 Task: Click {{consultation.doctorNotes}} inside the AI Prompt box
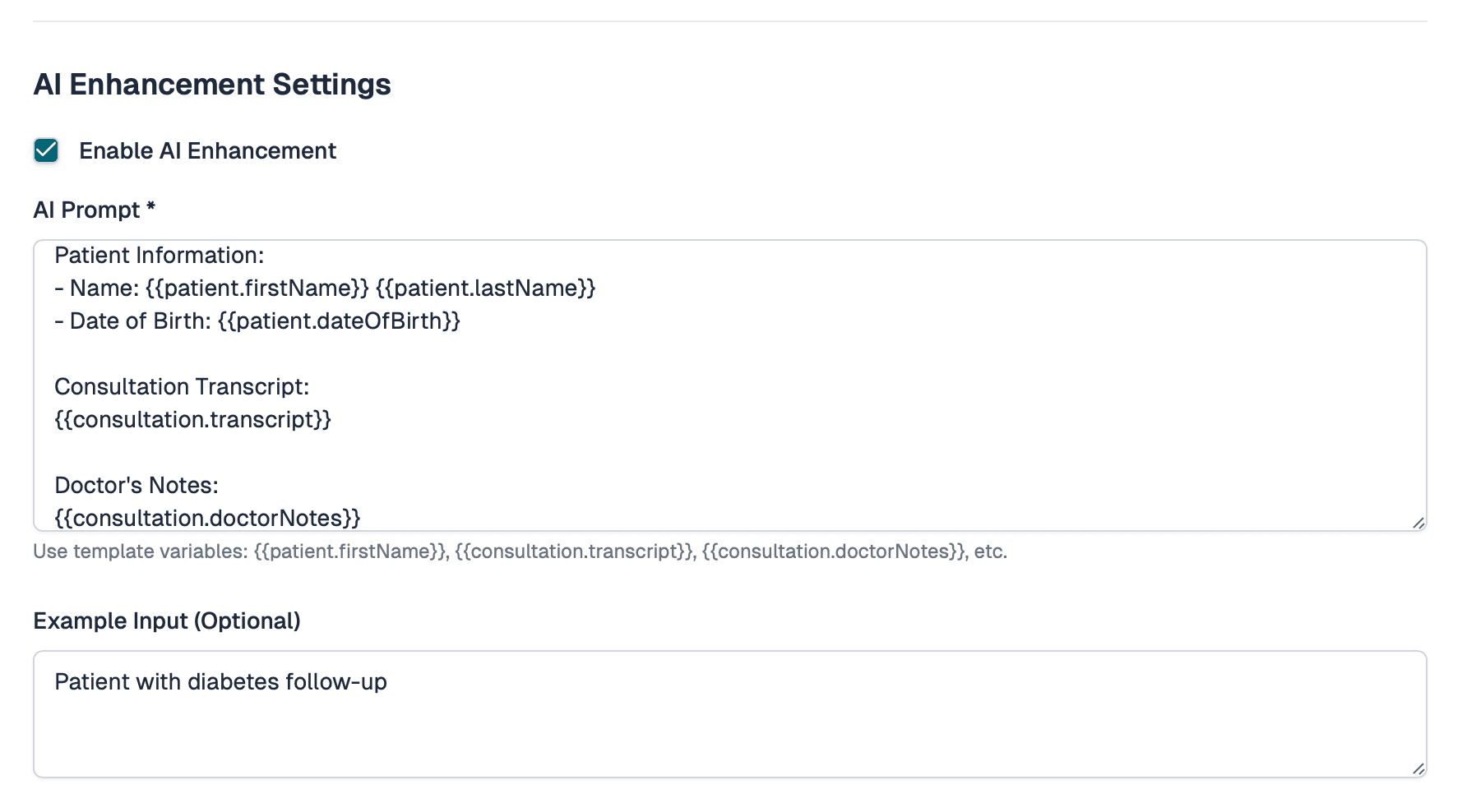pos(207,518)
